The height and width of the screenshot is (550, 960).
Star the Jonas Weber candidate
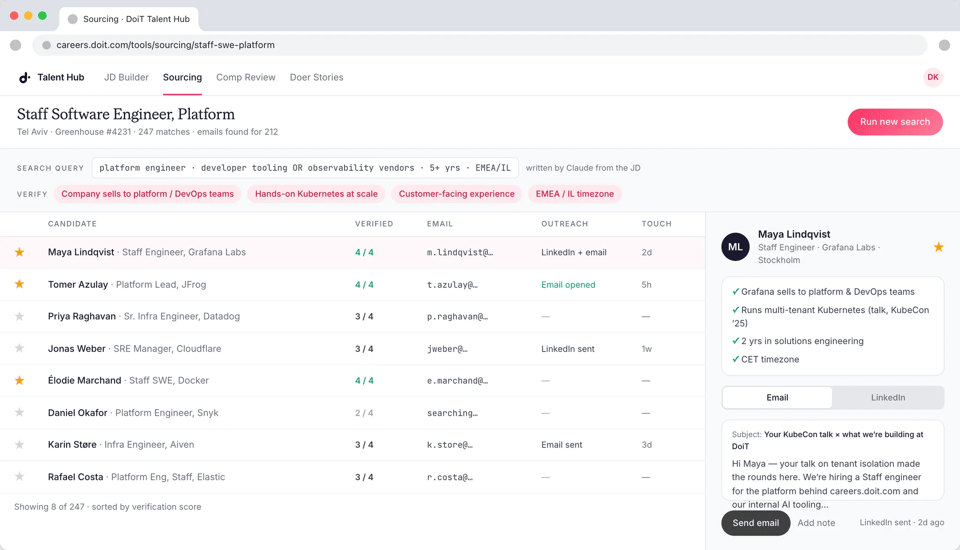click(20, 348)
